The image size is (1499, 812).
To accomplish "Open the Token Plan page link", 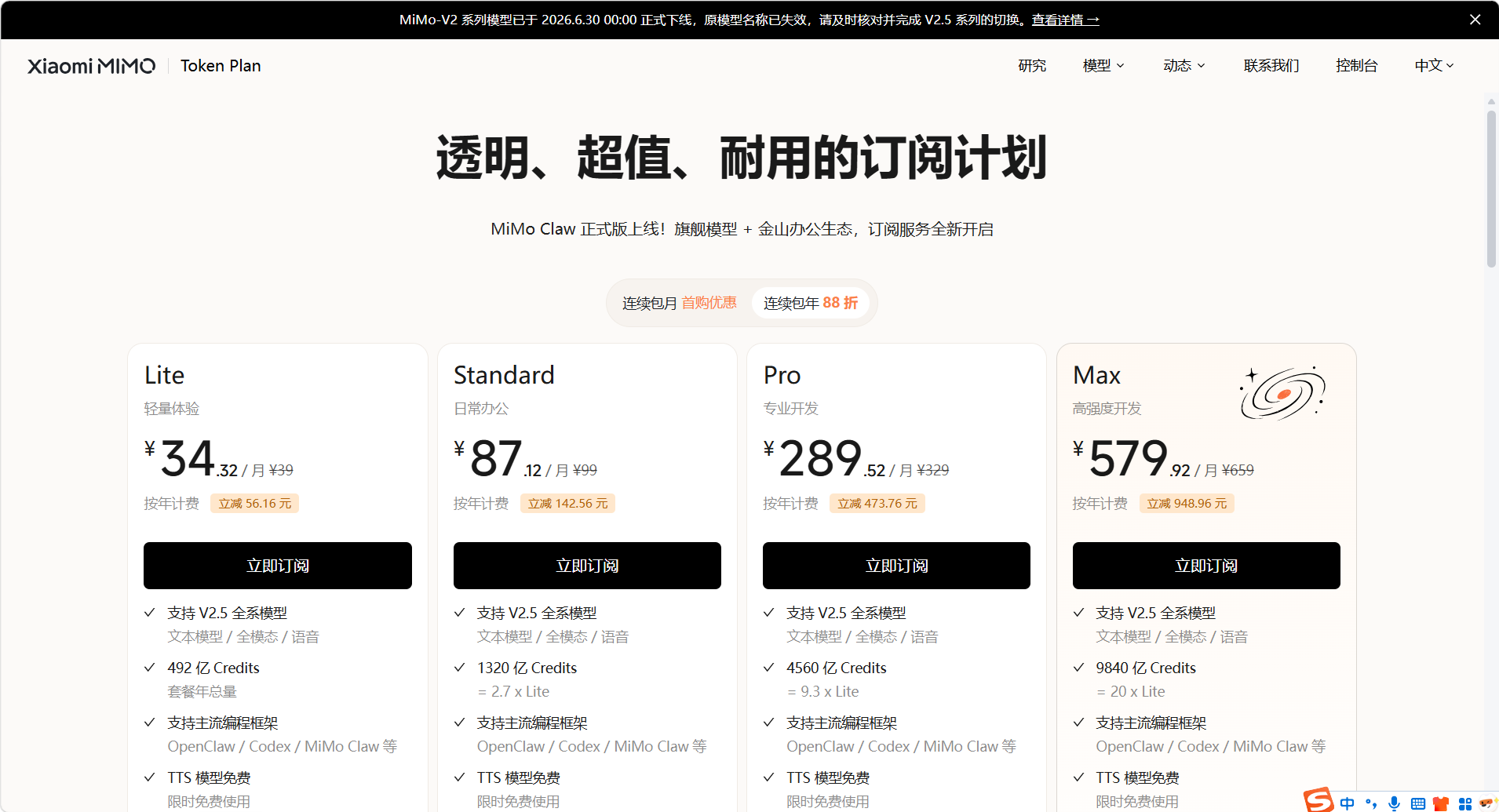I will click(221, 66).
